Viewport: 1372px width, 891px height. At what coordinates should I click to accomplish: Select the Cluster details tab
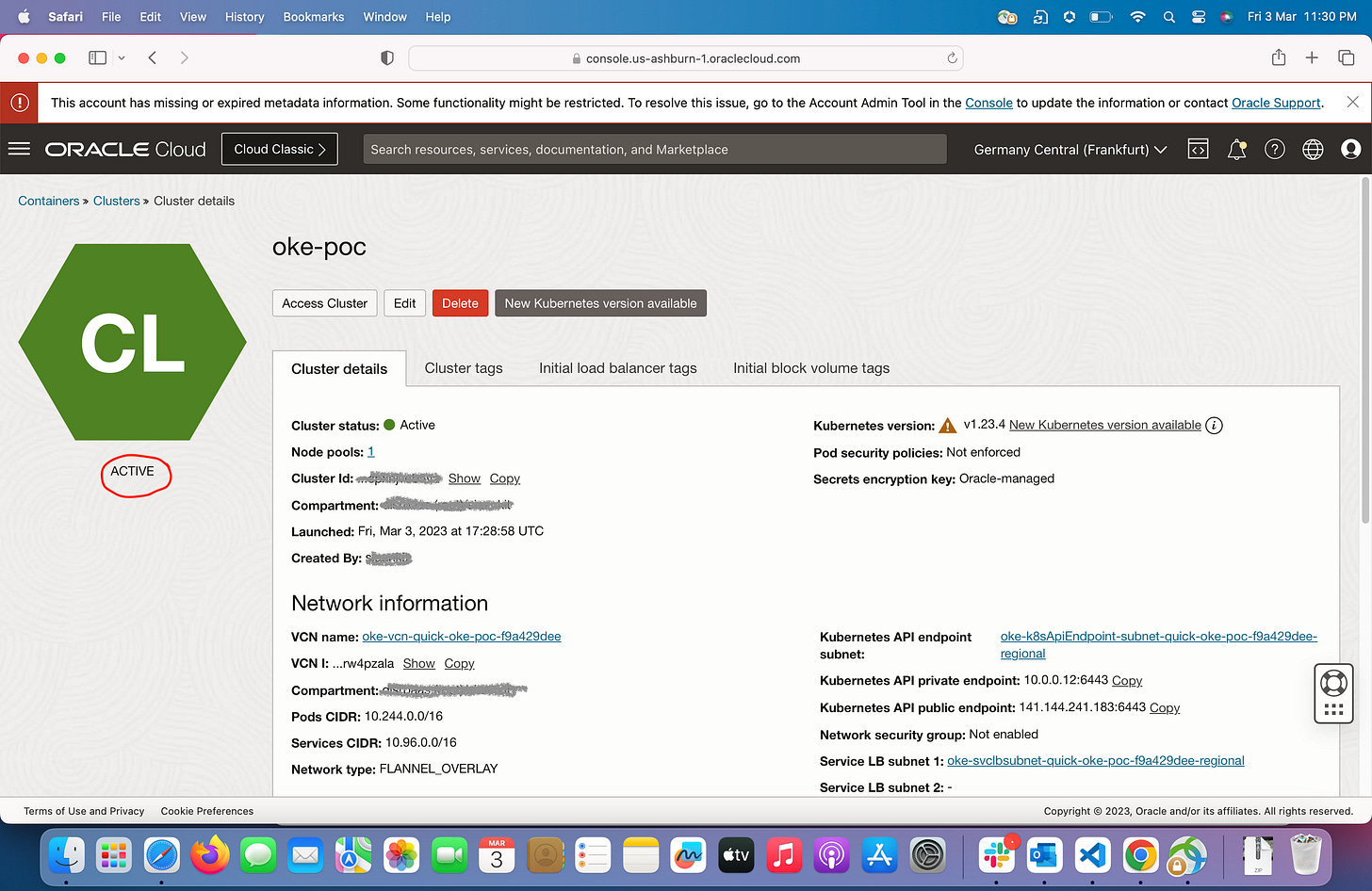[339, 368]
